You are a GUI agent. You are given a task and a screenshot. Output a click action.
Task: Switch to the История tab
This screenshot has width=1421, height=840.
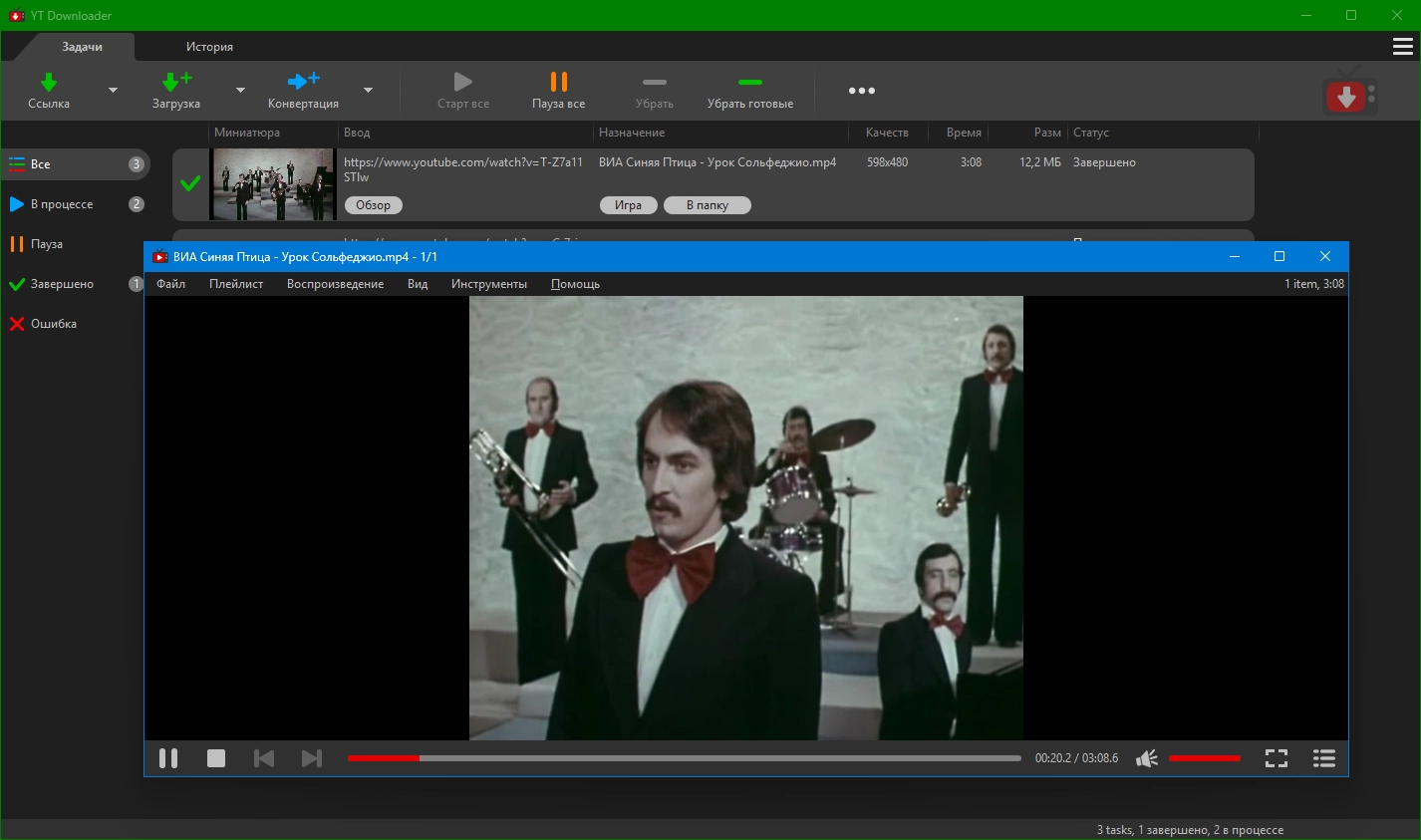click(209, 47)
